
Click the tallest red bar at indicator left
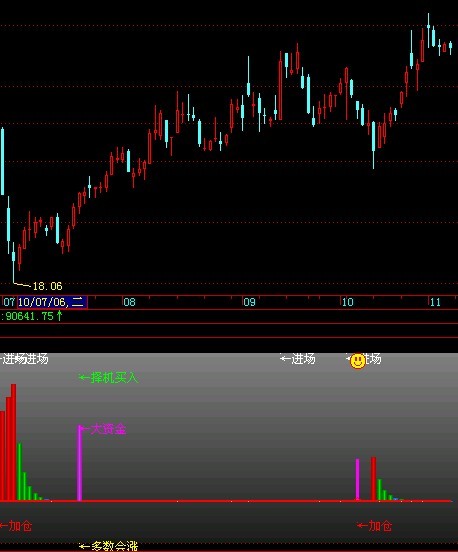[13, 442]
